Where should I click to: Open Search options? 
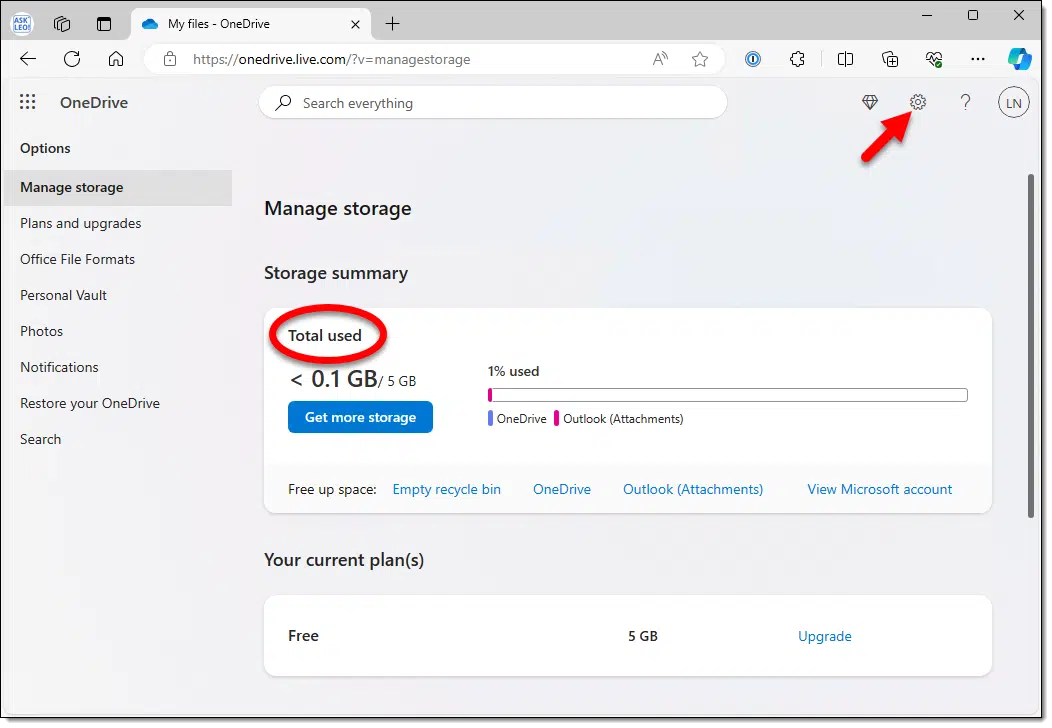pos(40,439)
